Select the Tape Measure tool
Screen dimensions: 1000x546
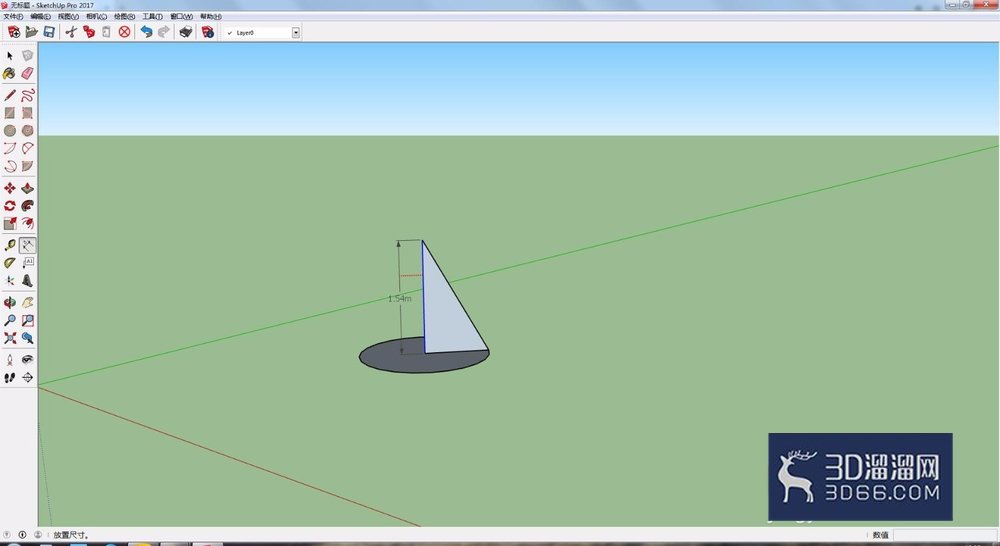pos(10,246)
